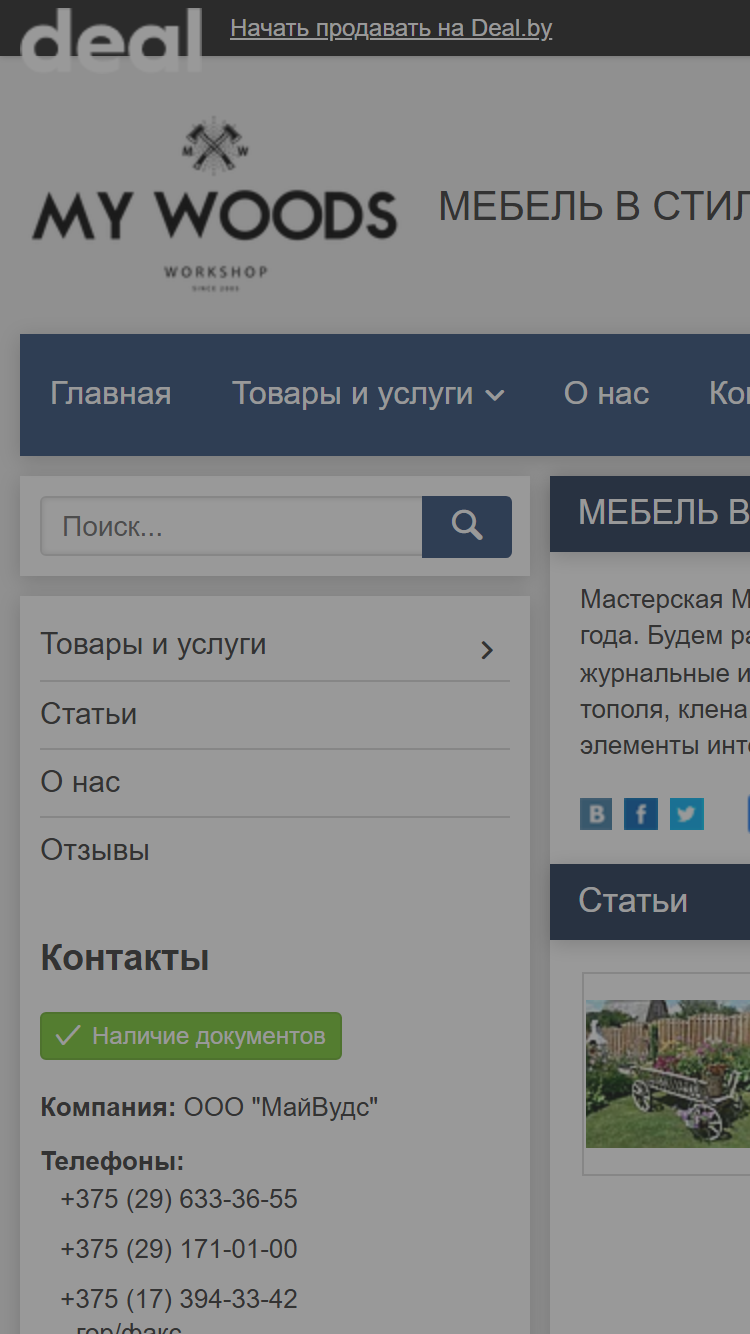Focus the Поиск search field
Viewport: 750px width, 1334px height.
(231, 527)
